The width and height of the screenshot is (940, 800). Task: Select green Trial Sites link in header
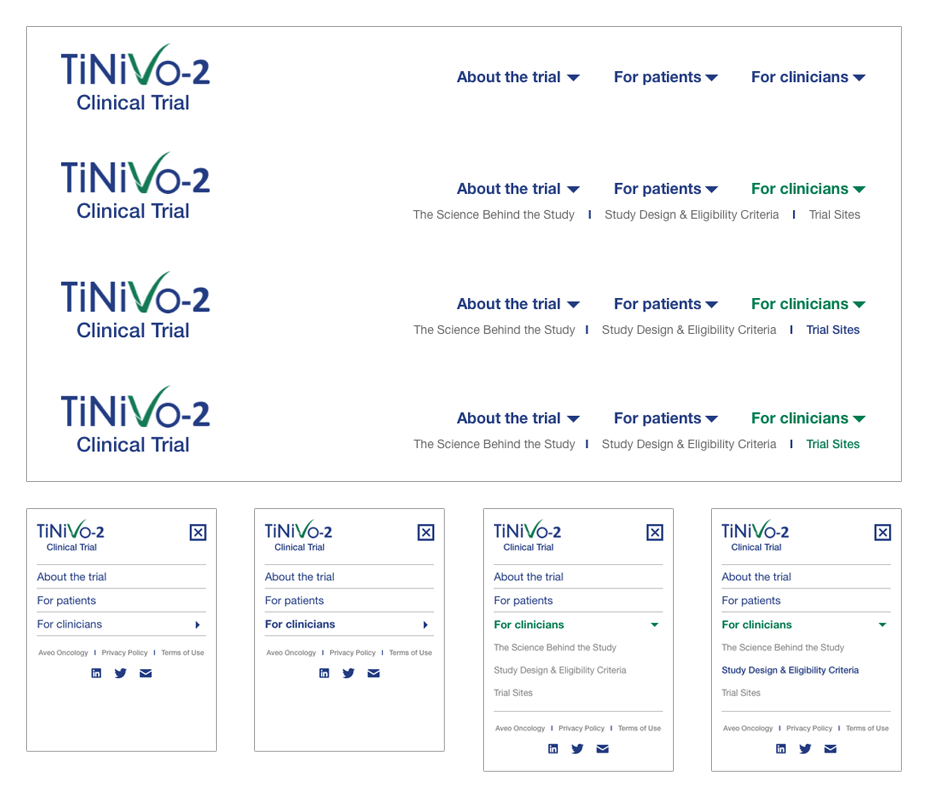[833, 444]
